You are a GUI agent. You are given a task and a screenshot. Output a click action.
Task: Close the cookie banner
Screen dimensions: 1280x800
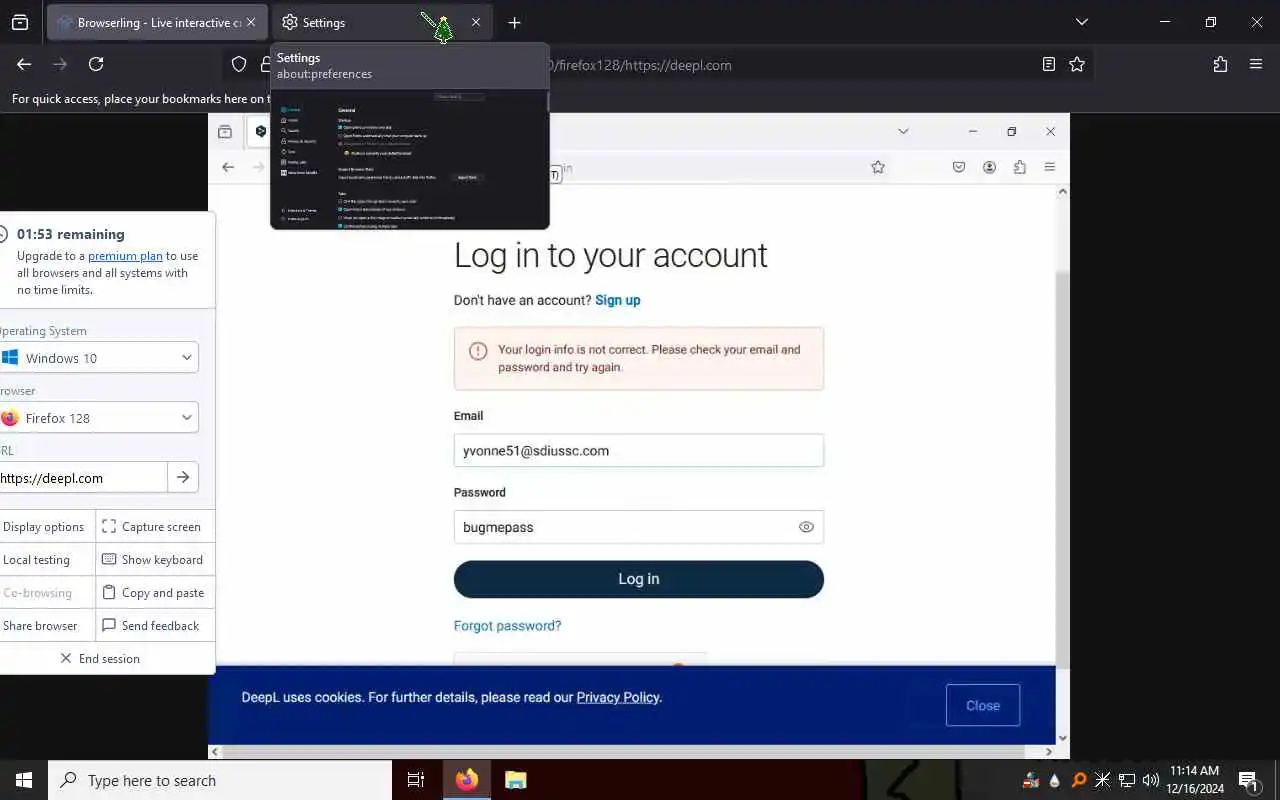pos(983,705)
